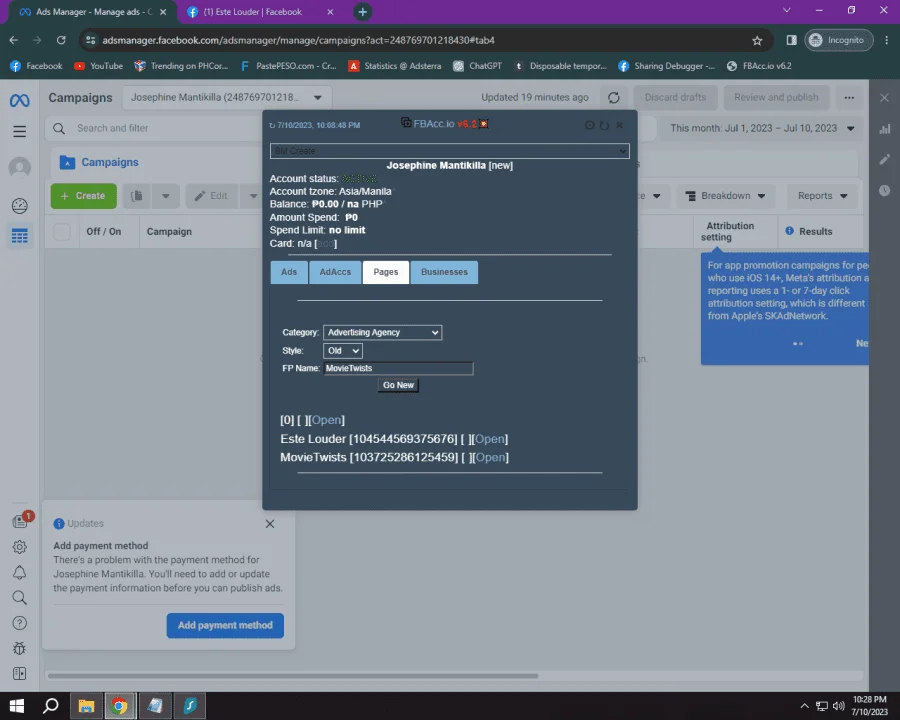Image resolution: width=900 pixels, height=720 pixels.
Task: Open the ChatGPT bookmark
Action: 477,66
